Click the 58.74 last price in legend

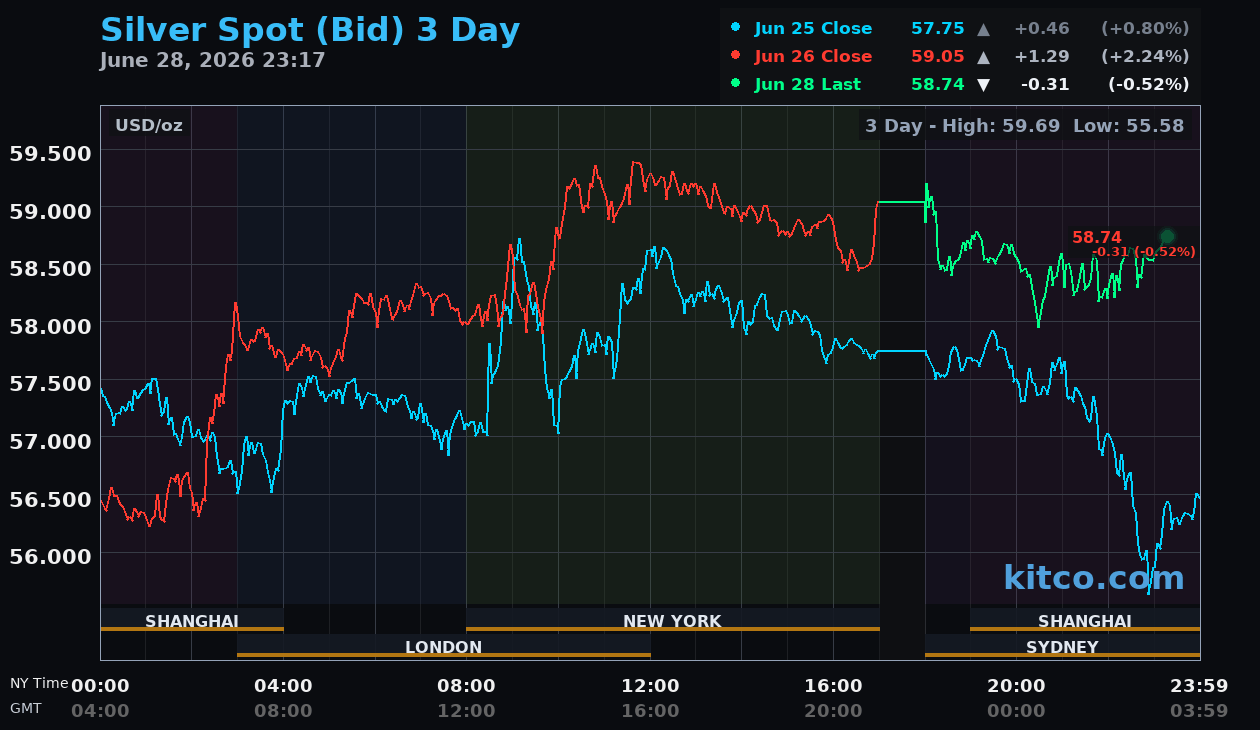(x=937, y=85)
